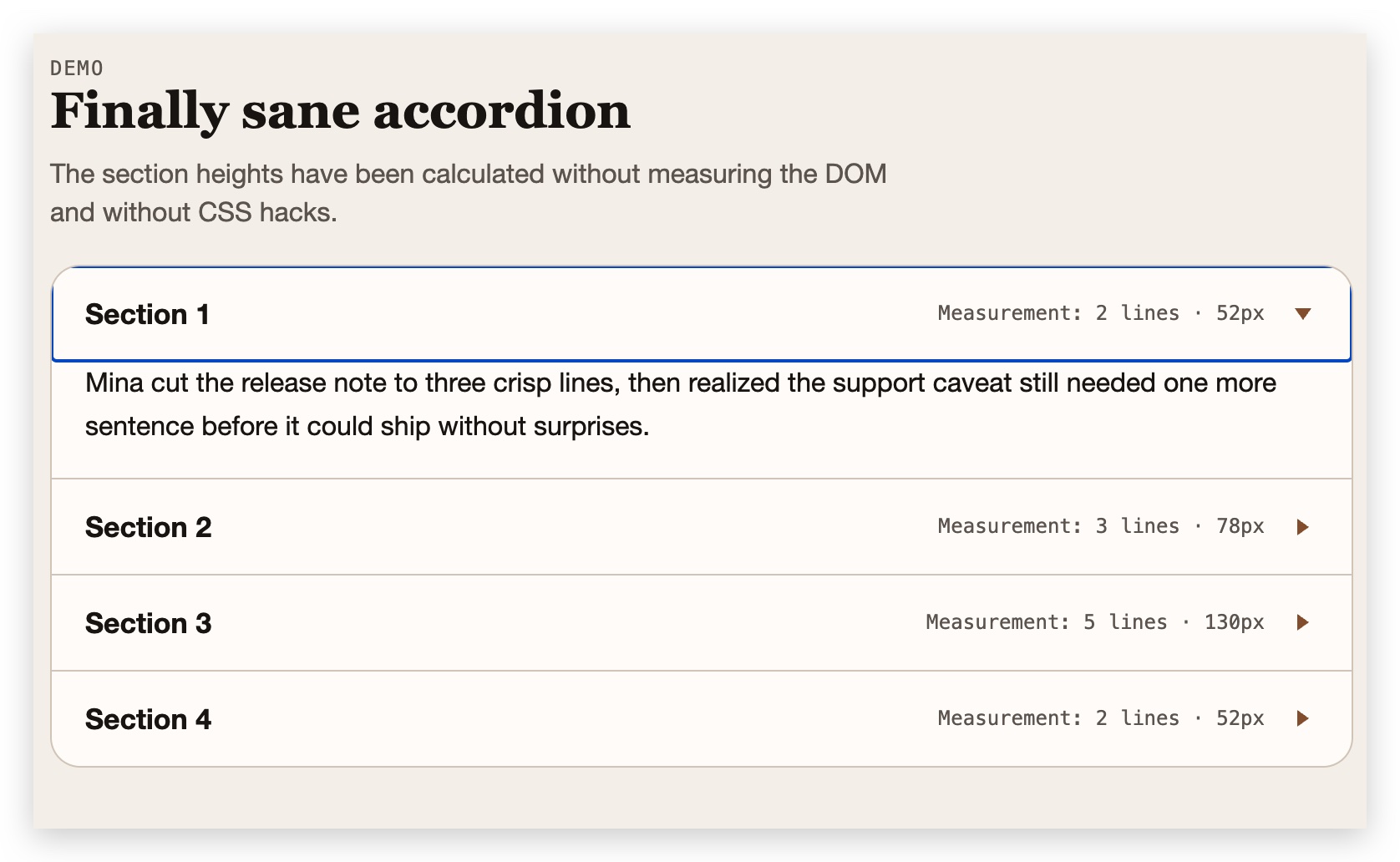This screenshot has height=862, width=1400.
Task: Click the Mina release note paragraph
Action: 680,404
